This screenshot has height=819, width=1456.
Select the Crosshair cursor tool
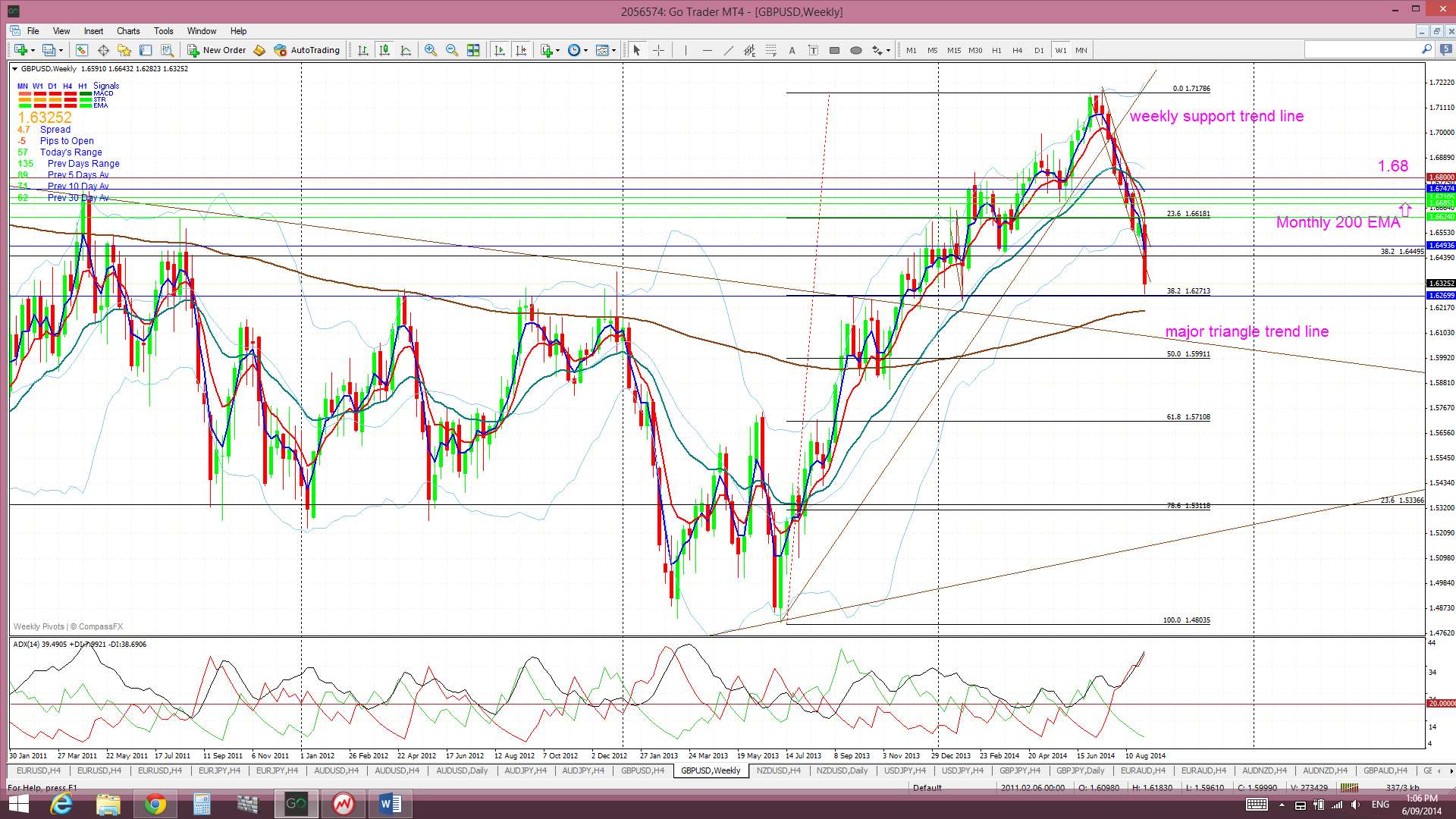pyautogui.click(x=658, y=50)
